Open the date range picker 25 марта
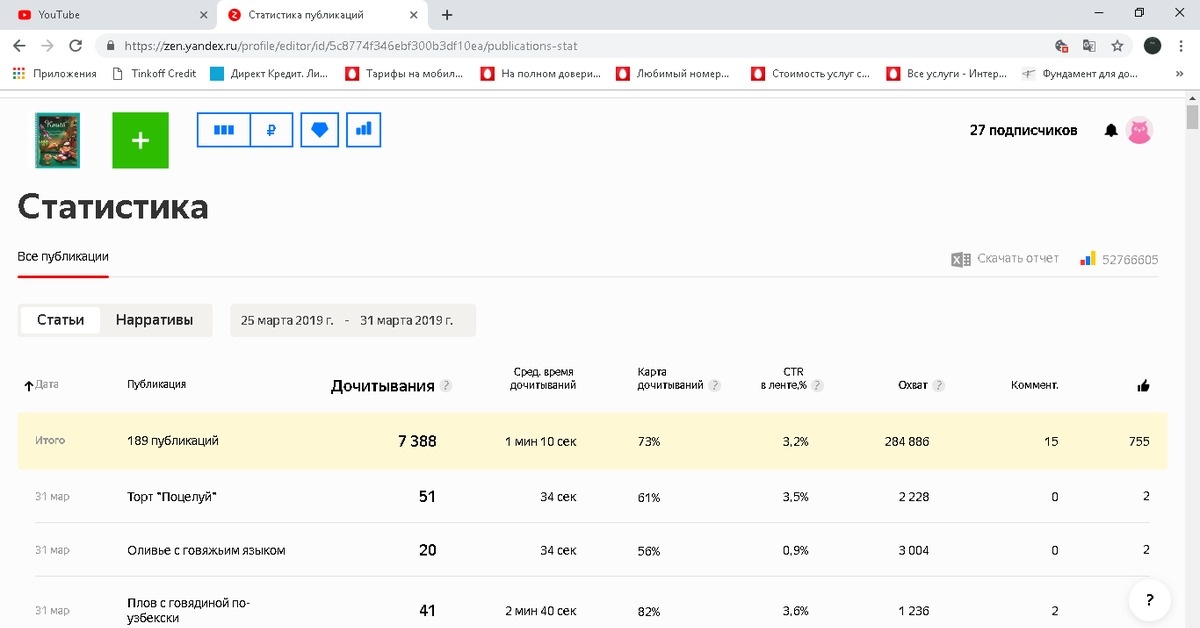Screen dimensions: 1200x628 point(353,320)
